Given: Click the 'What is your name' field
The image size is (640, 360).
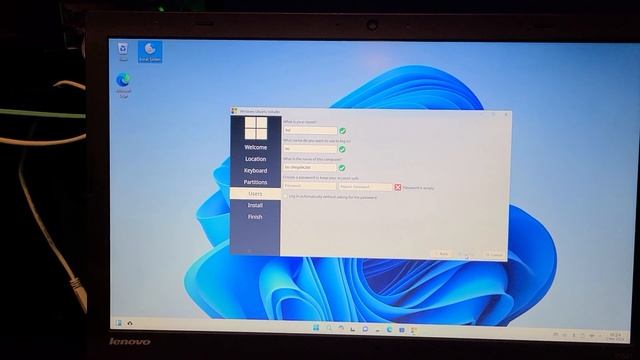Looking at the screenshot, I should (x=310, y=131).
